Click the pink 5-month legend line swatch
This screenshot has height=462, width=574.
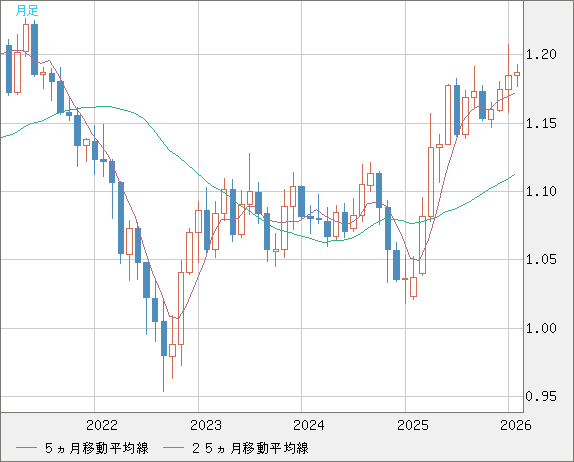26,448
